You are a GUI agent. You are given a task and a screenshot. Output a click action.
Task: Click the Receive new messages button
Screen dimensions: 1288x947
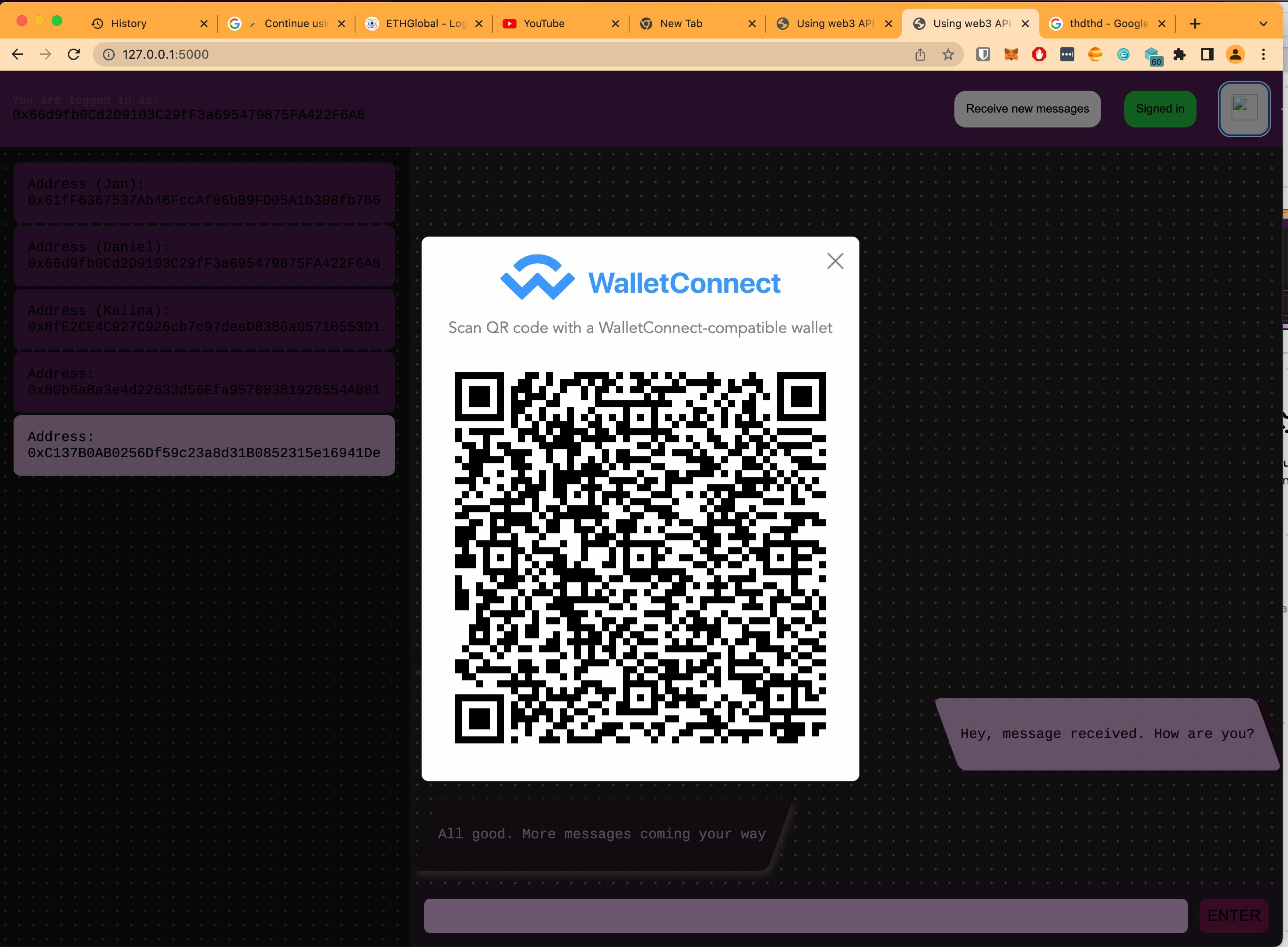[x=1028, y=109]
